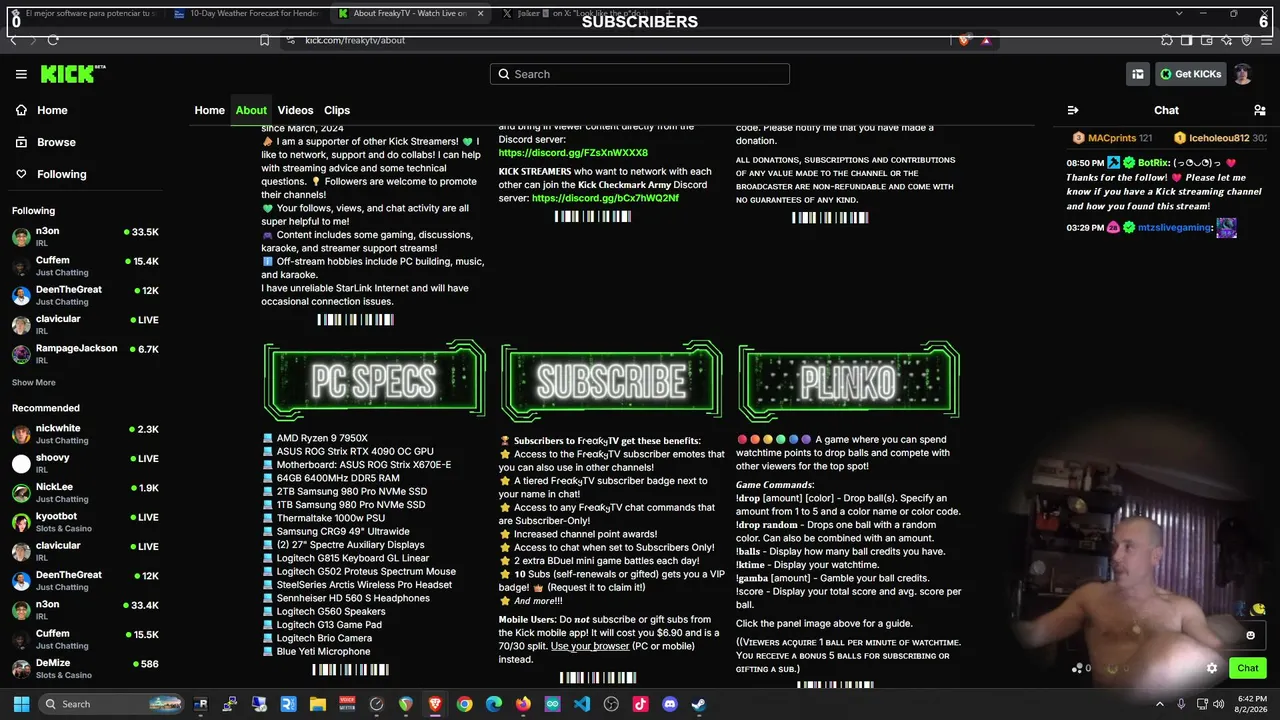The width and height of the screenshot is (1280, 720).
Task: Open kyootbot's channel under Recommended
Action: click(x=85, y=521)
